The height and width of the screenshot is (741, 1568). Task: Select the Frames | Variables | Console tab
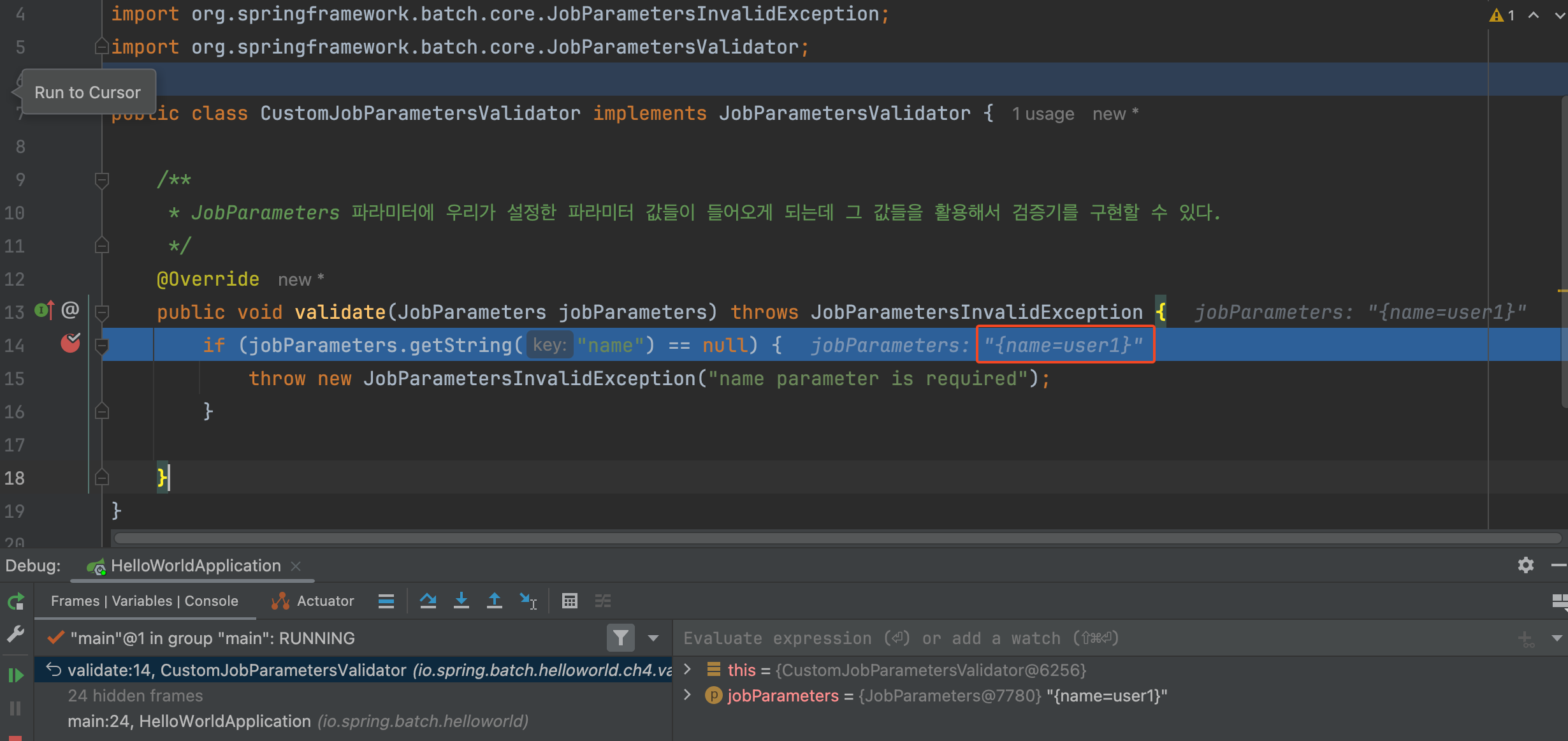145,601
